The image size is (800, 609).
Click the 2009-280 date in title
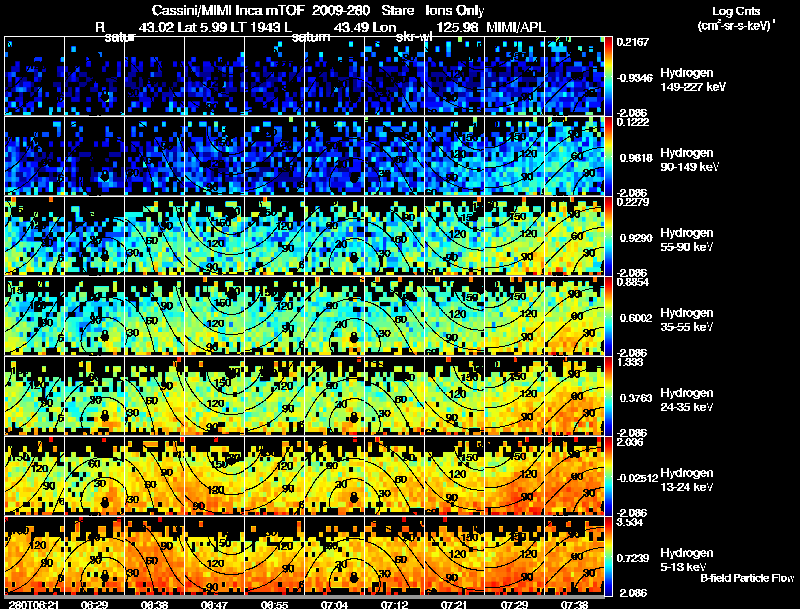[x=340, y=10]
